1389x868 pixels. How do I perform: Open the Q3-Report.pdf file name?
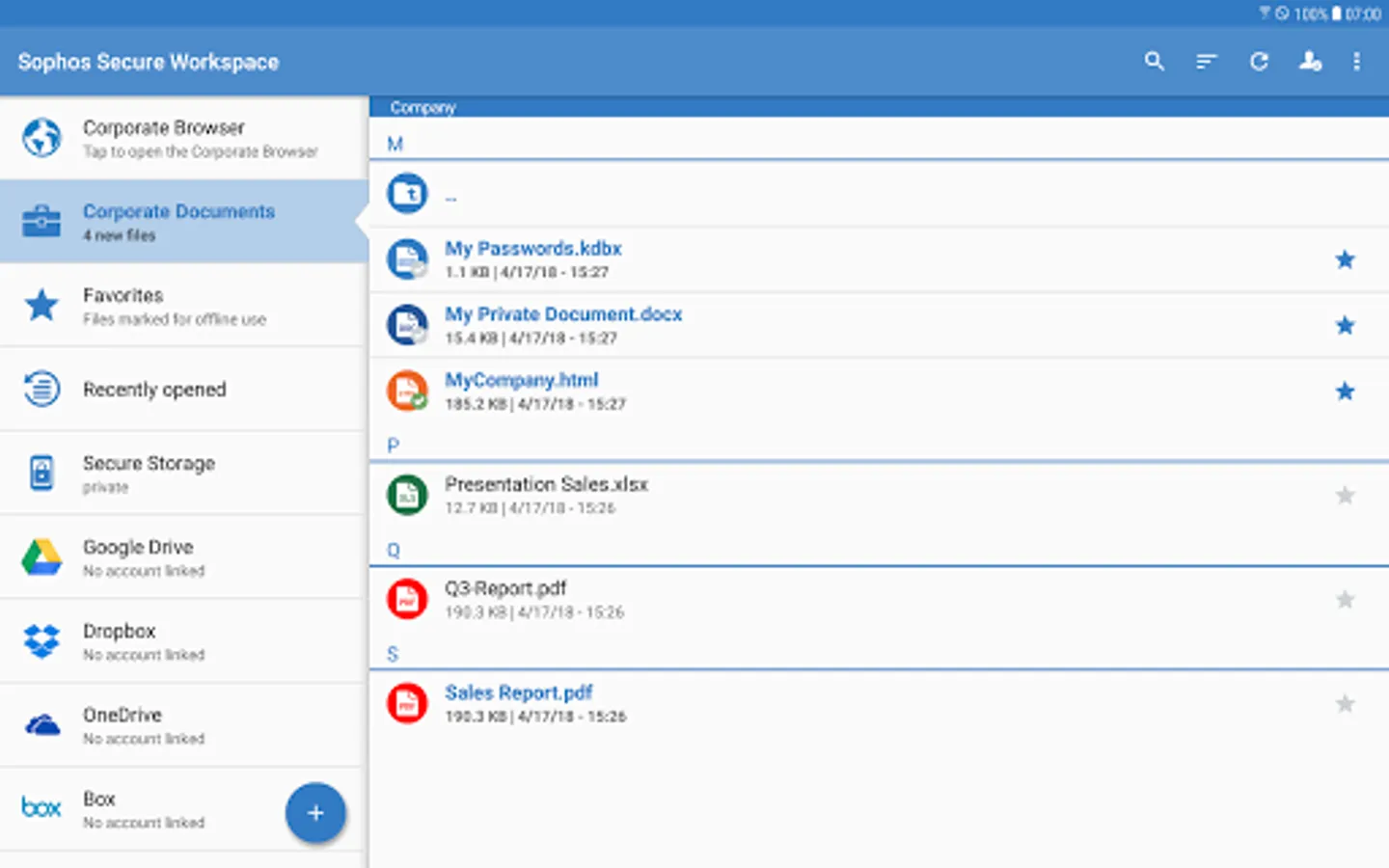[505, 588]
